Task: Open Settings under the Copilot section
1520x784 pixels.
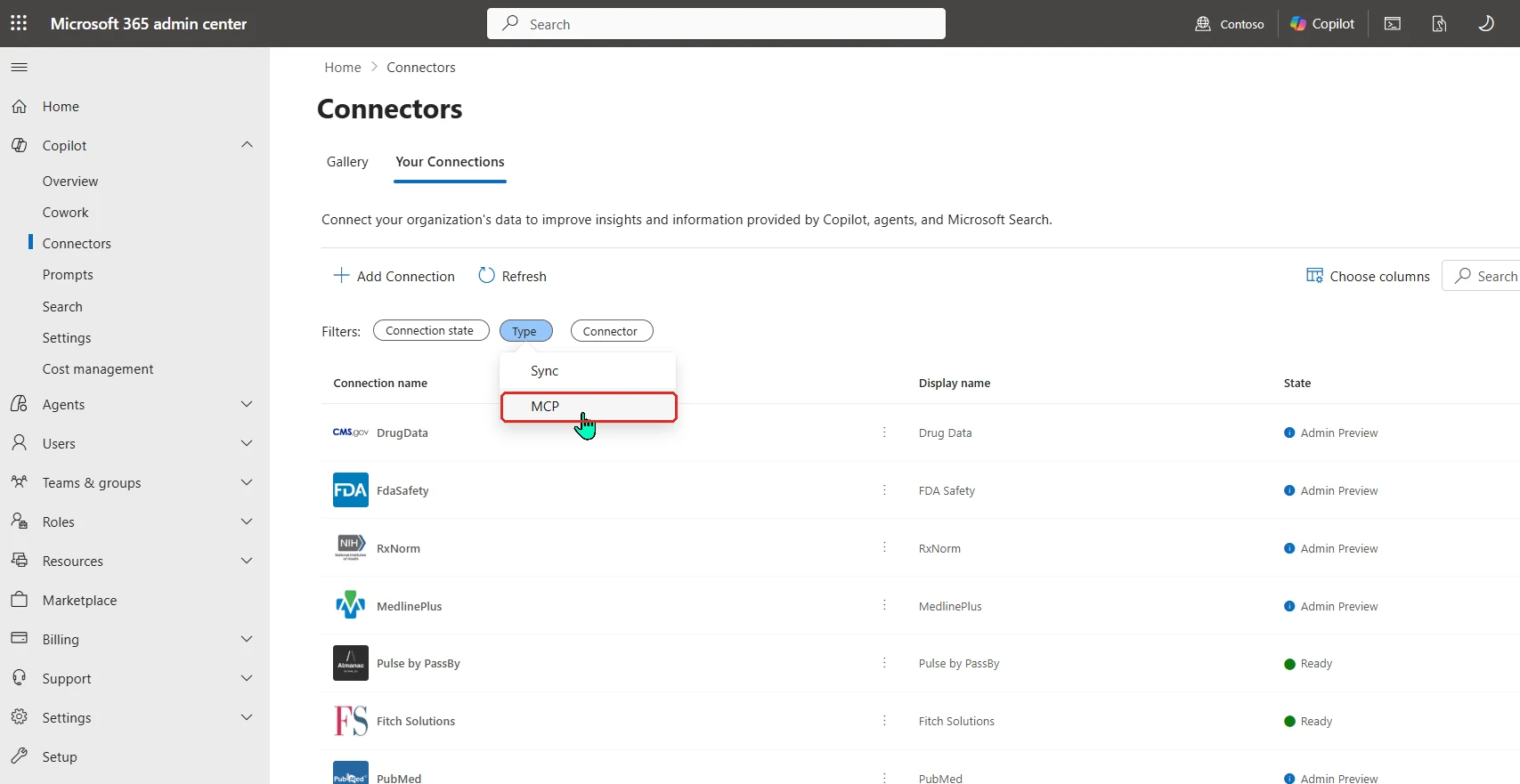Action: click(67, 338)
